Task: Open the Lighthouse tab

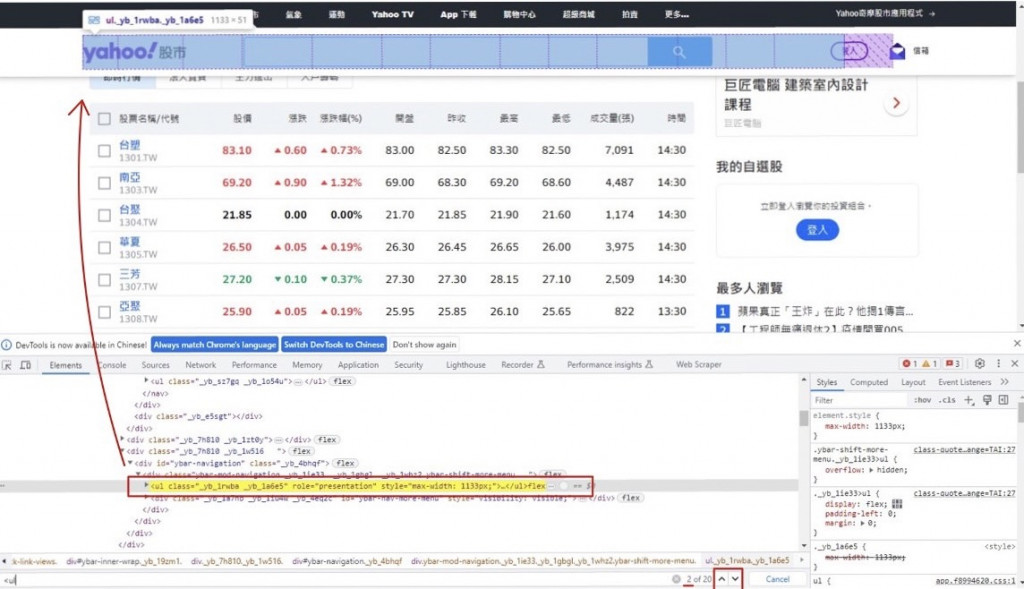Action: (466, 365)
